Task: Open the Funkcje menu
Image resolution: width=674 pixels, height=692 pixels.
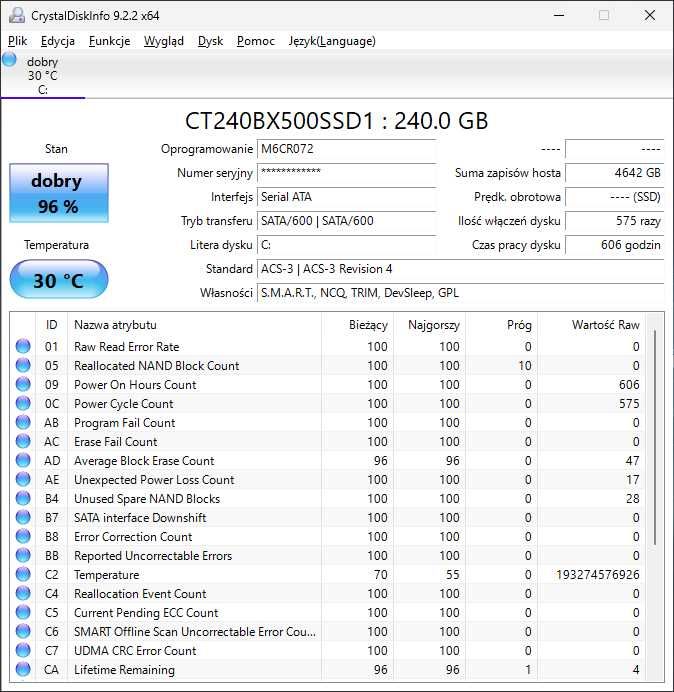Action: (x=109, y=41)
